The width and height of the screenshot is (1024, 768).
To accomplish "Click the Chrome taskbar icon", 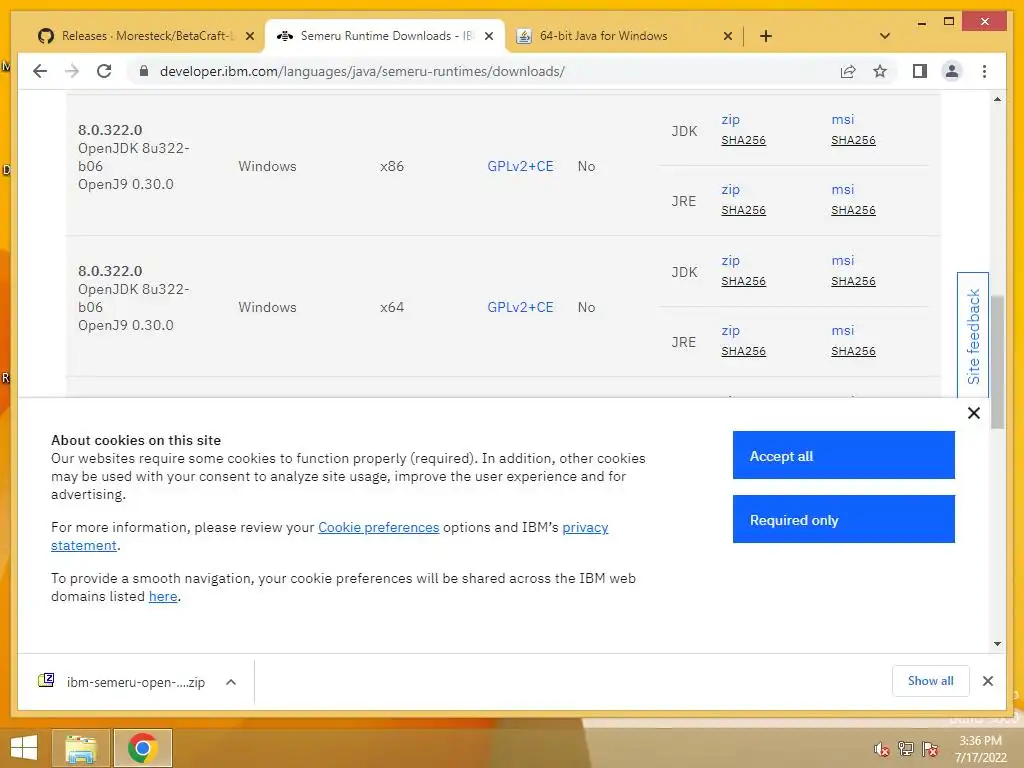I will coord(142,748).
